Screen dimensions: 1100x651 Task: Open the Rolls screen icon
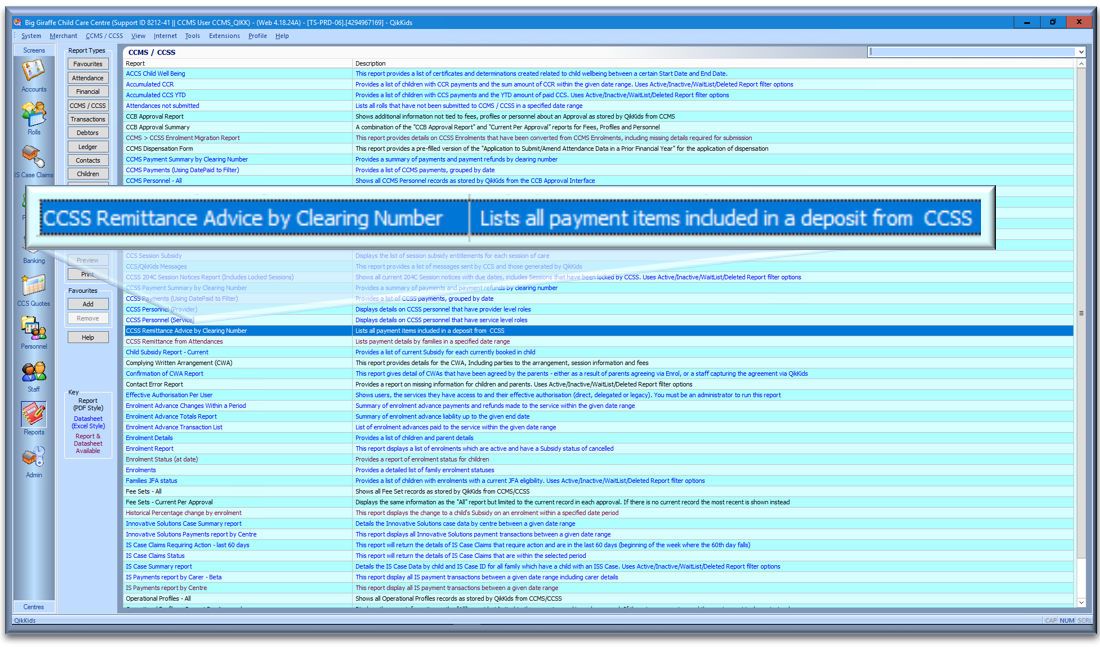(33, 114)
